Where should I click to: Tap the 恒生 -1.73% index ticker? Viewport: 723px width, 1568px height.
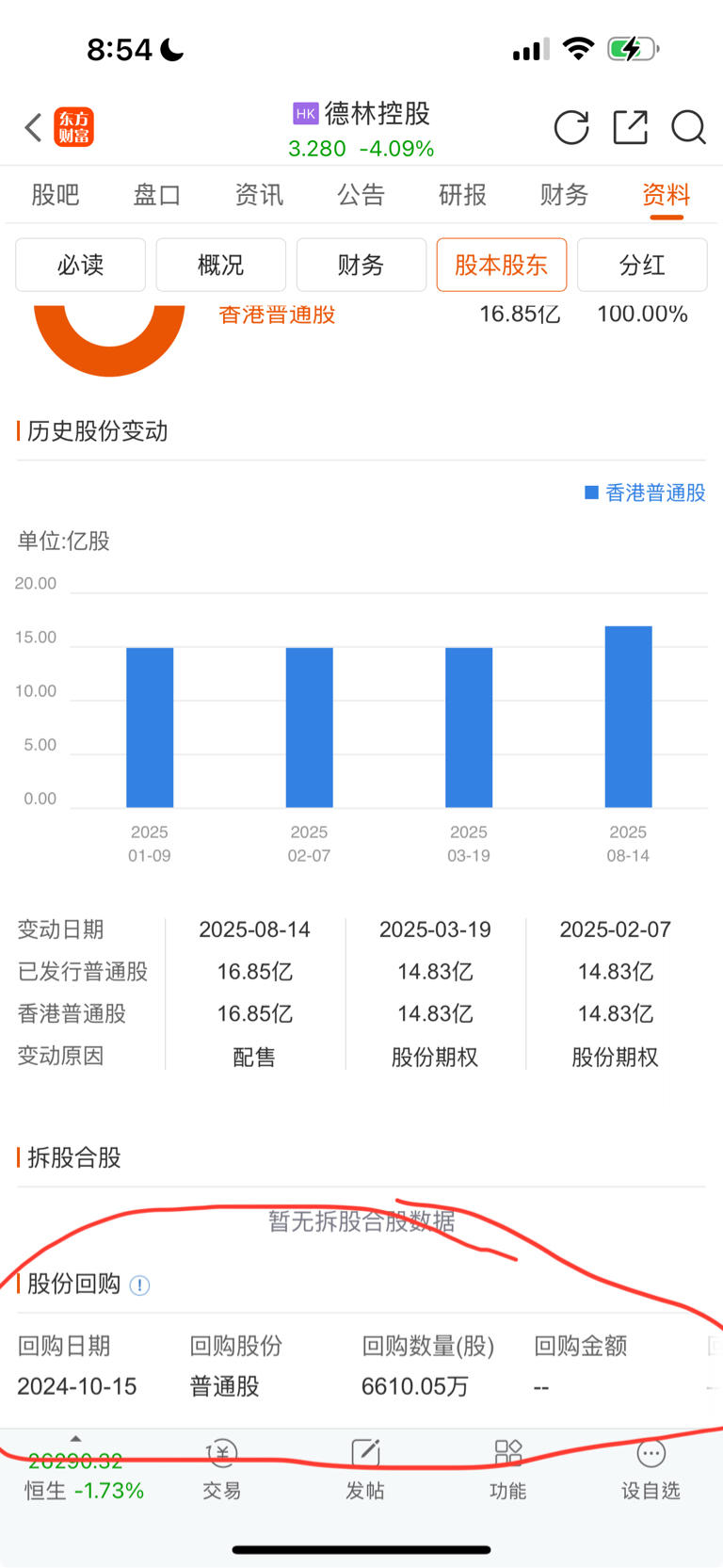(85, 1476)
